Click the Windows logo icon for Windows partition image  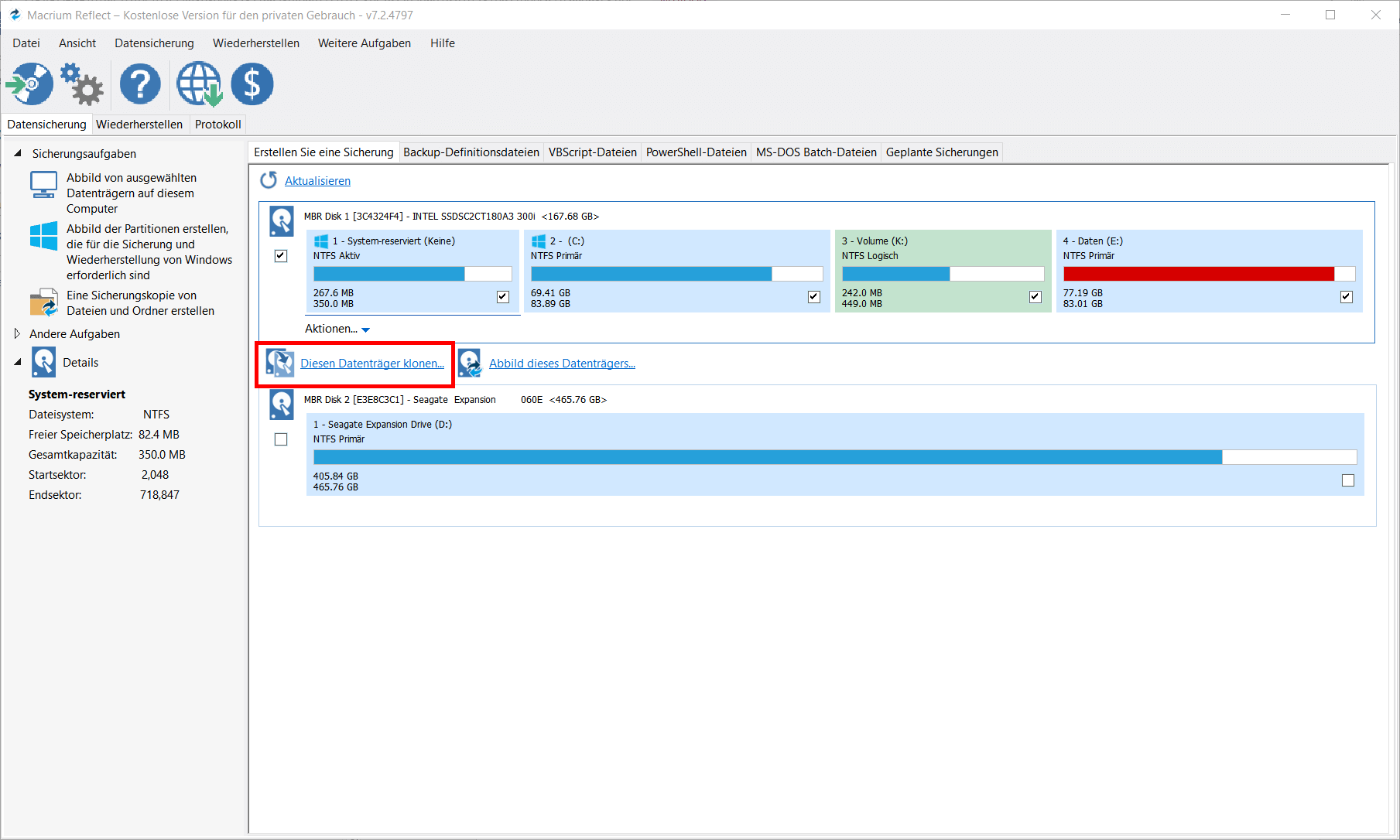click(43, 236)
